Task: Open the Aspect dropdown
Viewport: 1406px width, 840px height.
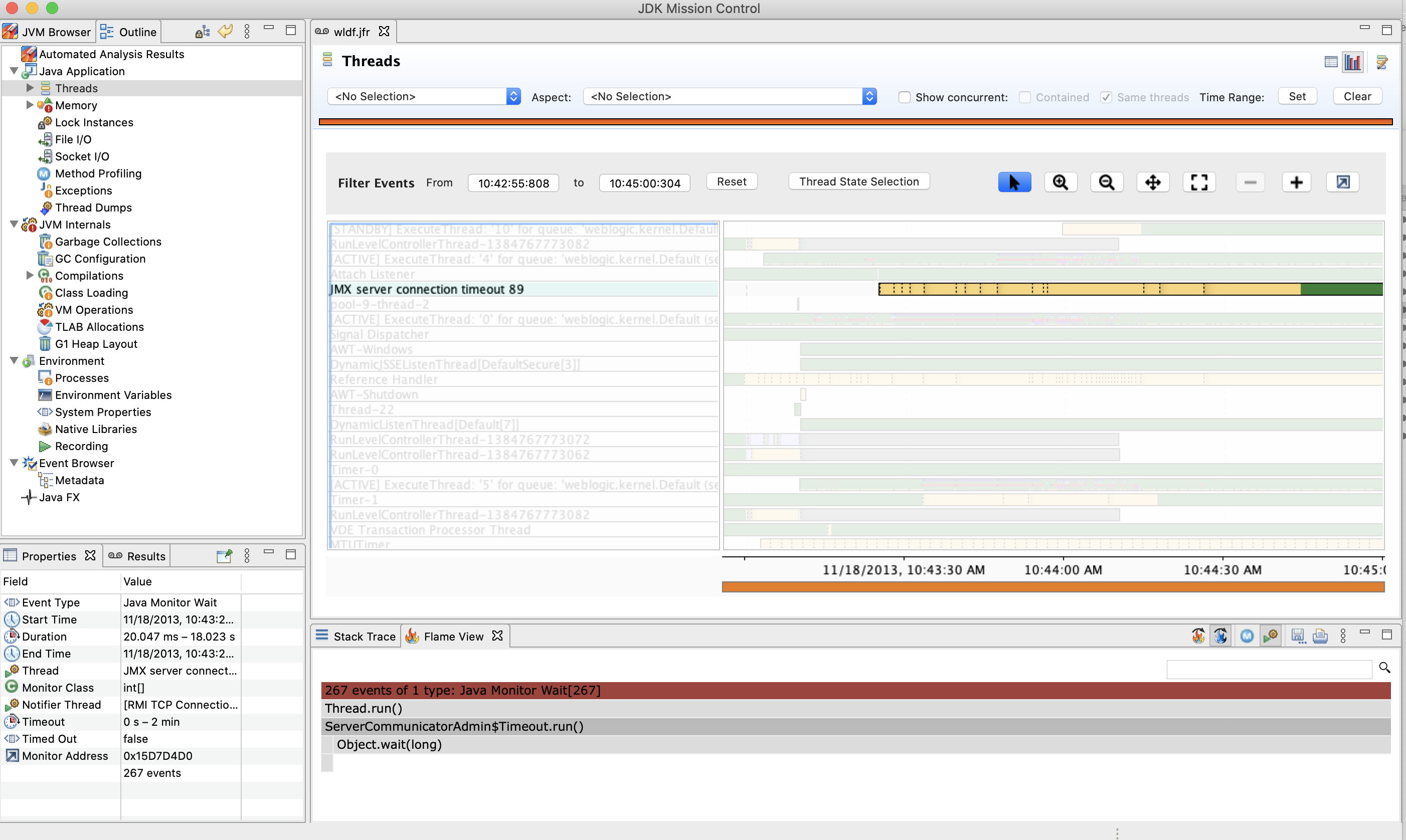Action: [730, 97]
